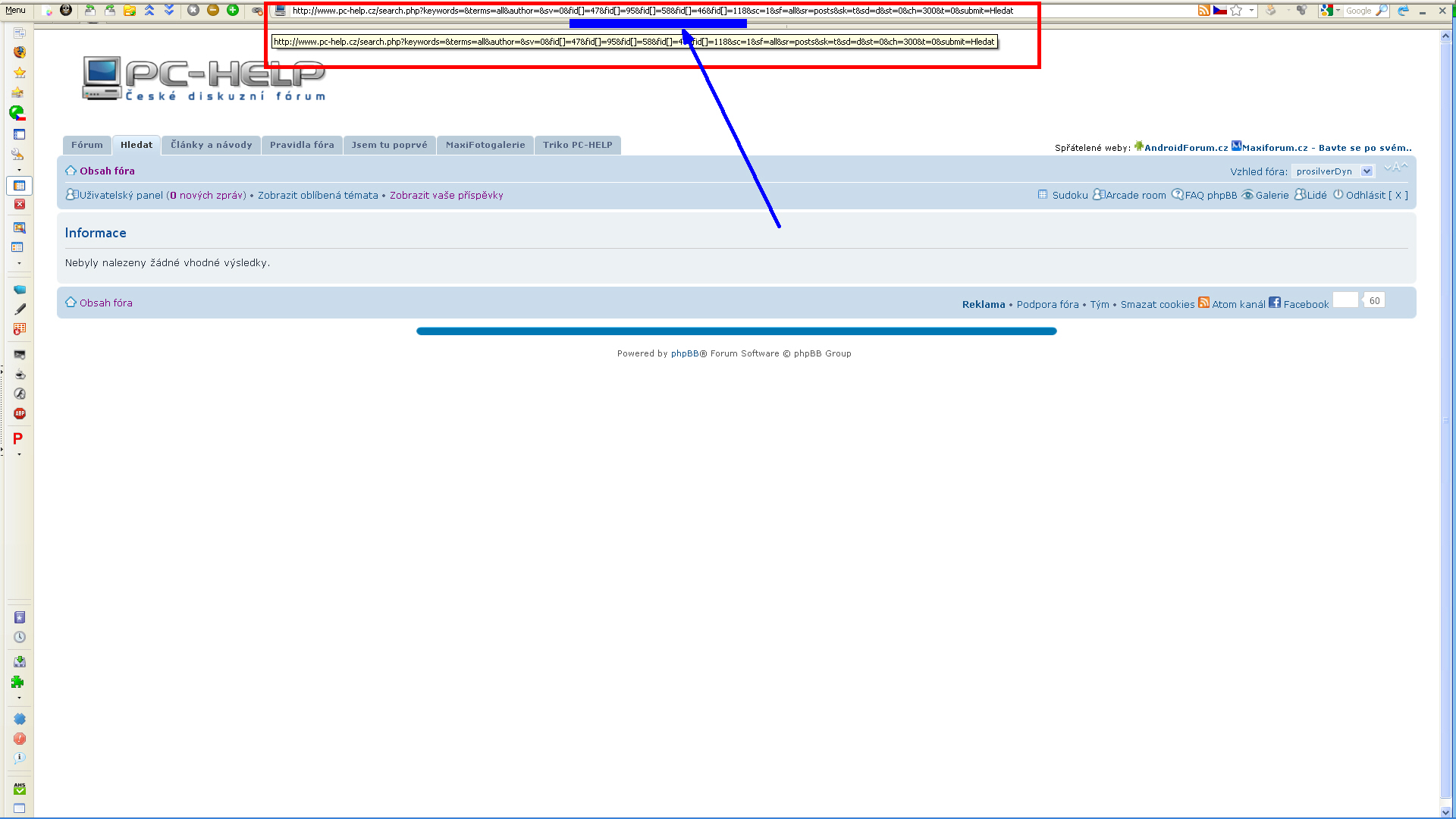The image size is (1456, 819).
Task: Click the magnifier icon in Google search box
Action: tap(1382, 11)
